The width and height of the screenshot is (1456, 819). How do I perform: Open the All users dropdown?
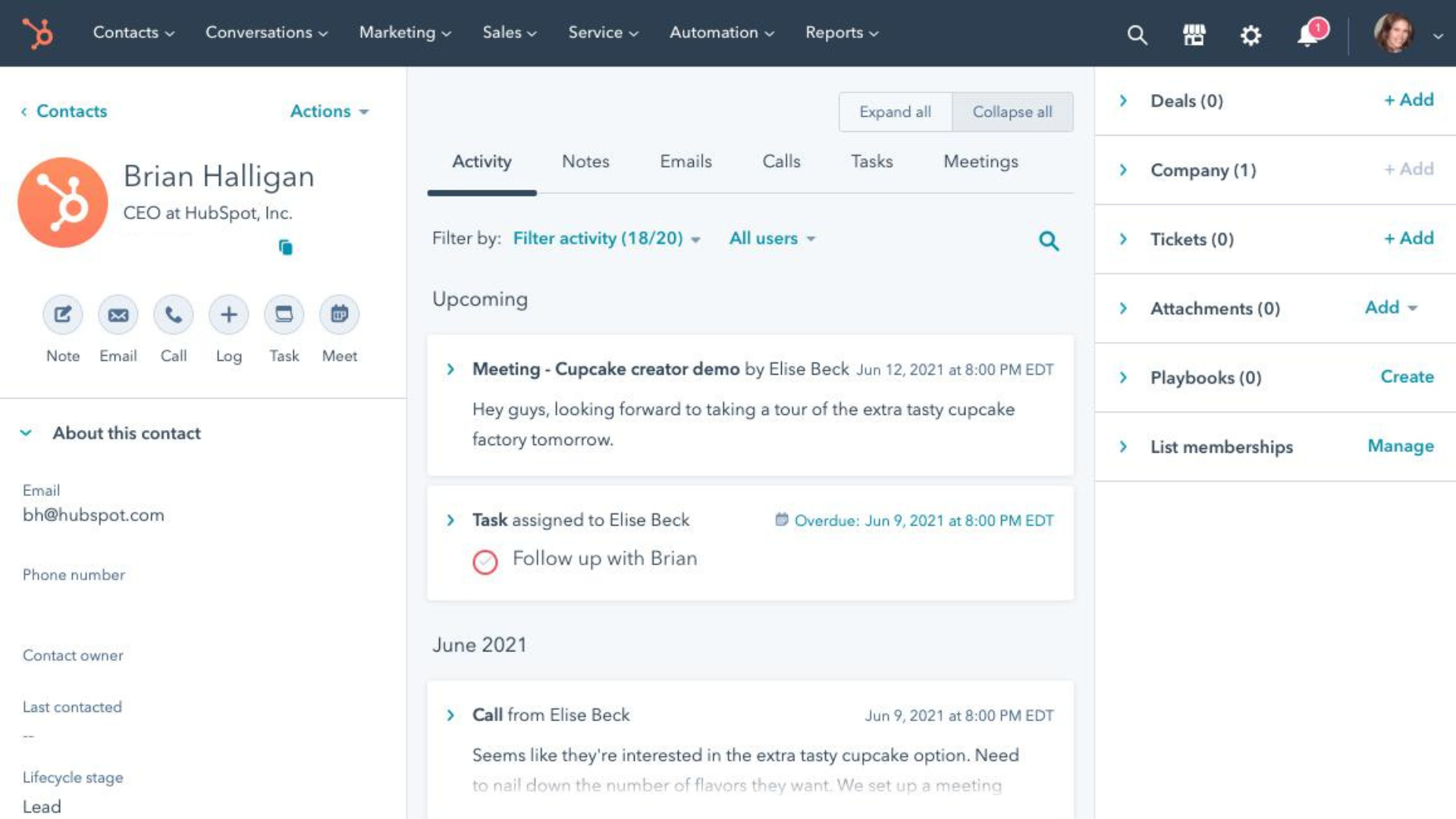772,239
